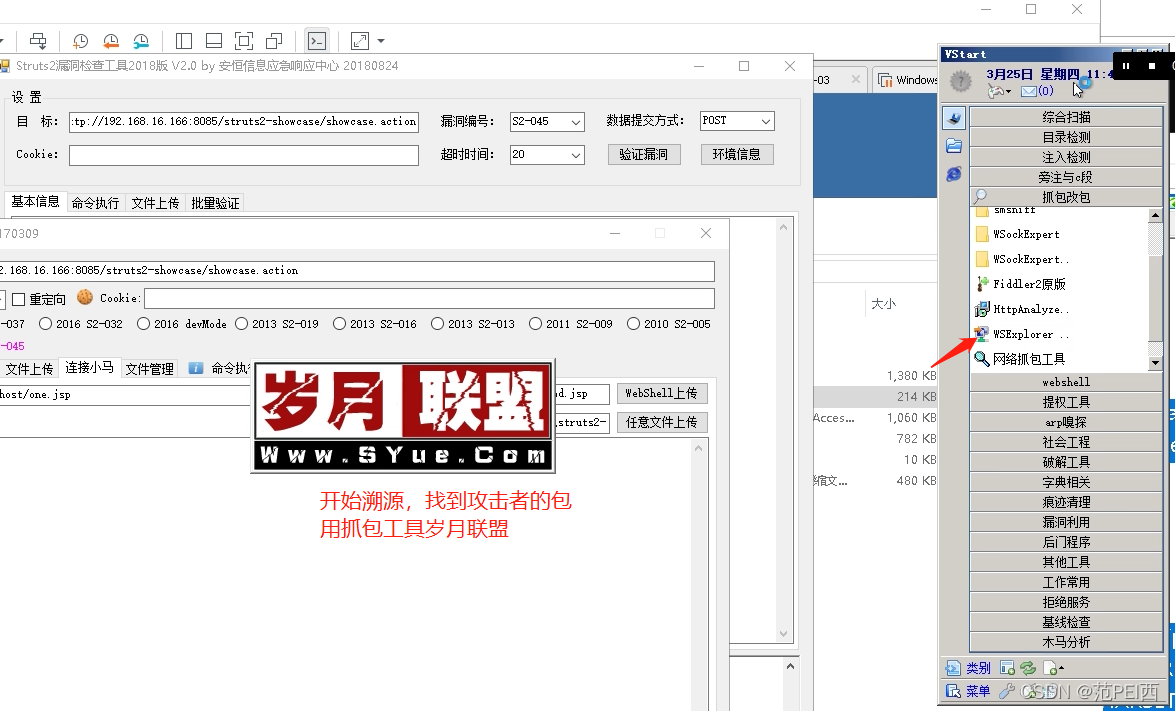This screenshot has width=1175, height=711.
Task: Open the stretch display dropdown arrow
Action: click(x=381, y=40)
